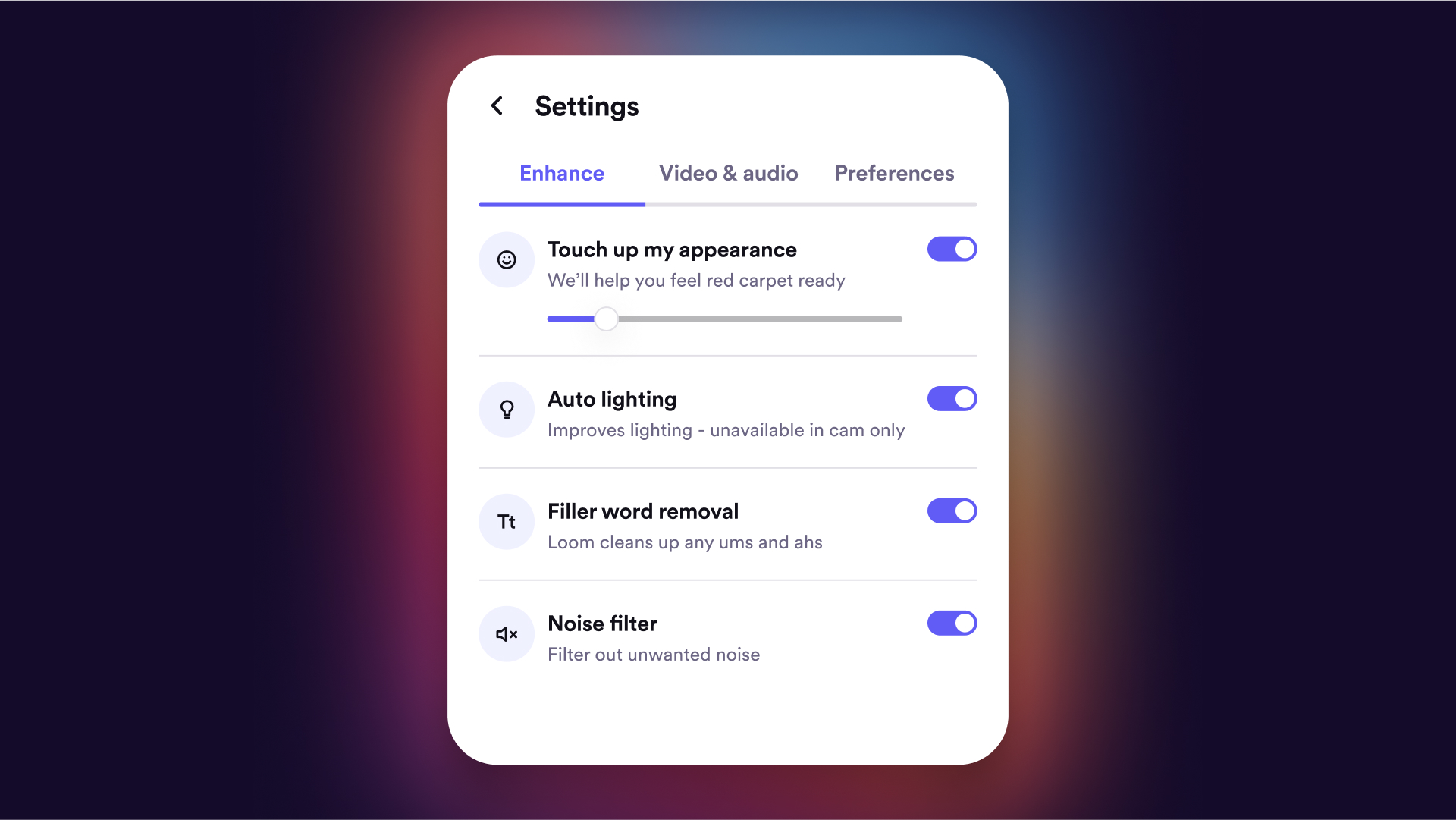Click the light bulb auto lighting icon

pyautogui.click(x=506, y=409)
